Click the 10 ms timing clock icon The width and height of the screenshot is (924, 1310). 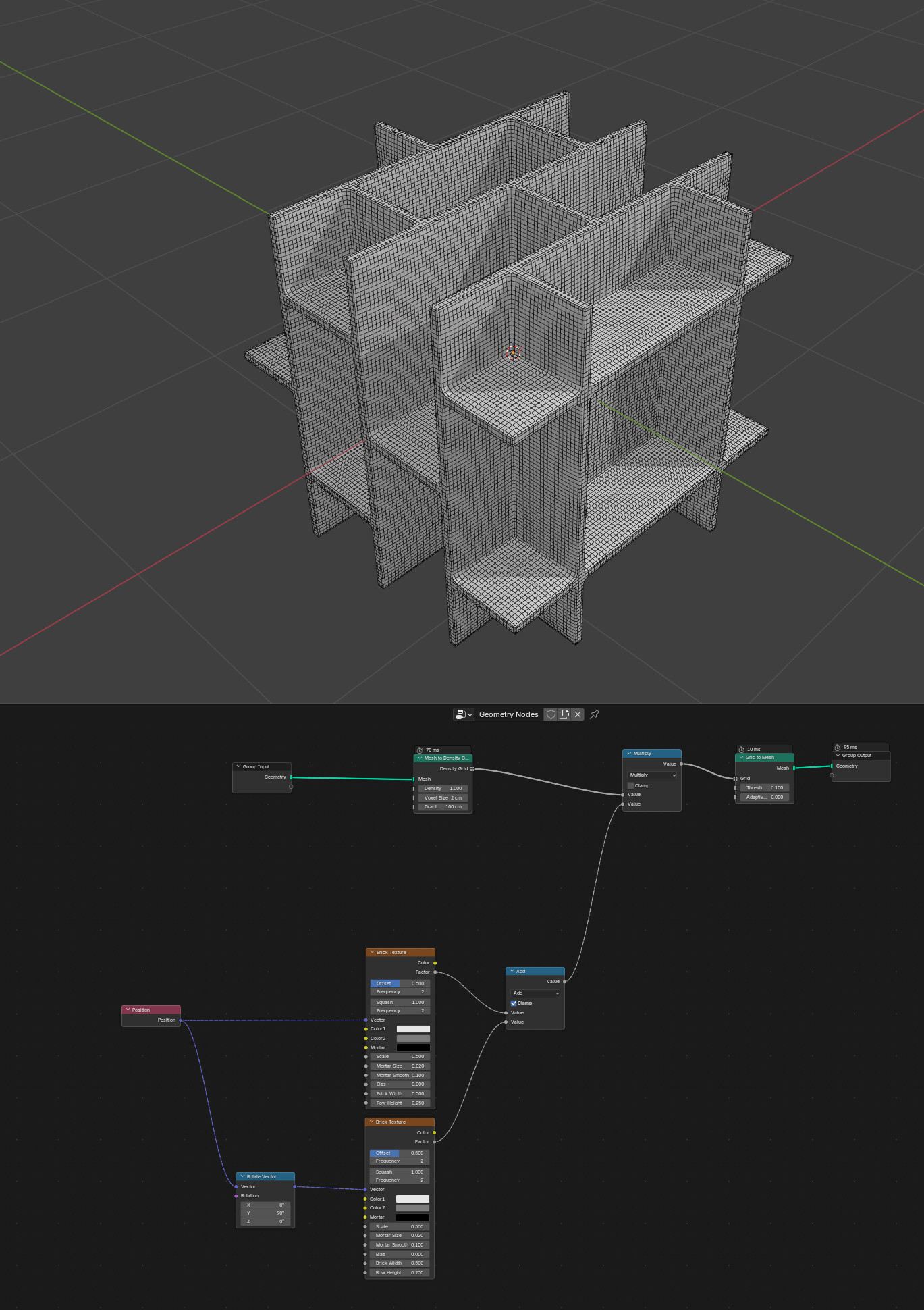pyautogui.click(x=741, y=749)
